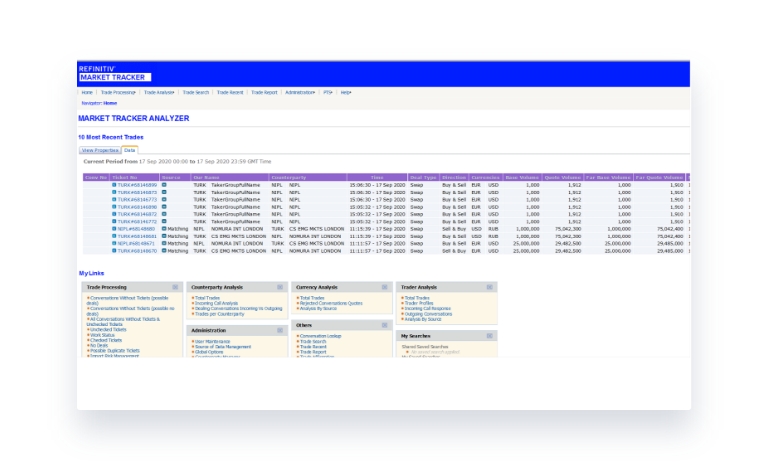
Task: Click the Rejected Conversations Quotes link
Action: [x=330, y=303]
